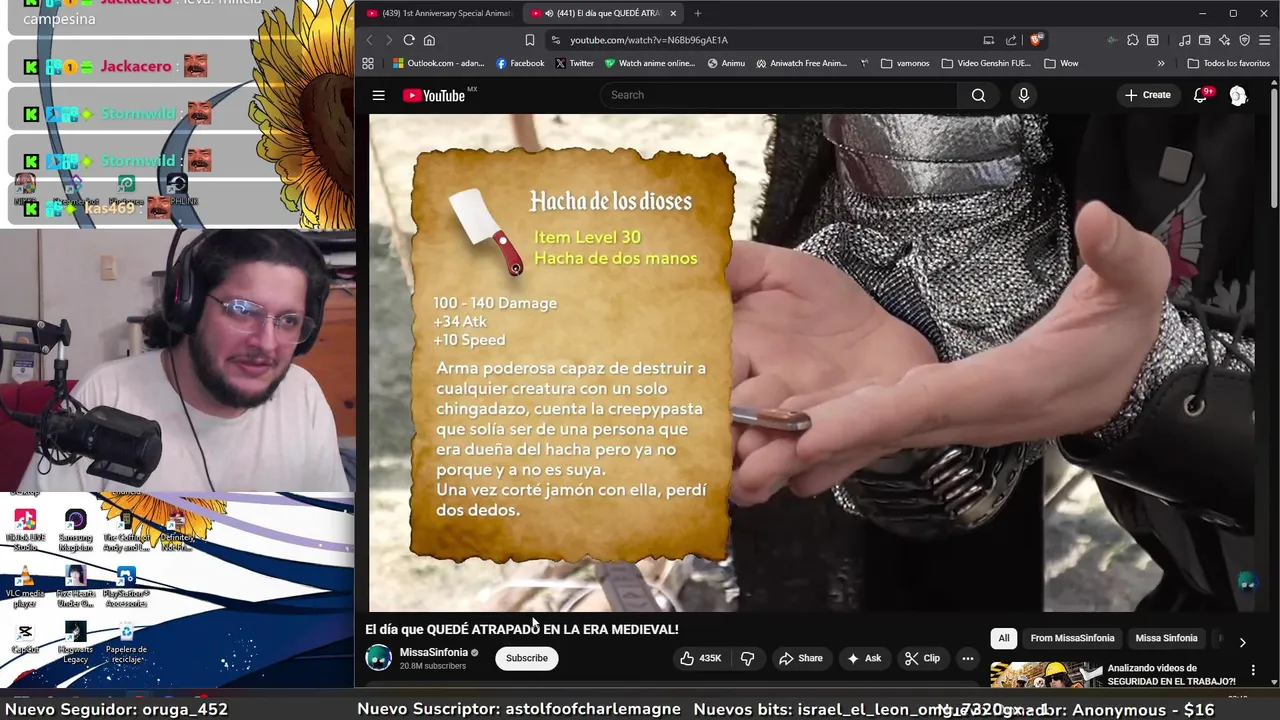The image size is (1280, 720).
Task: Open the browser home page icon
Action: 429,40
